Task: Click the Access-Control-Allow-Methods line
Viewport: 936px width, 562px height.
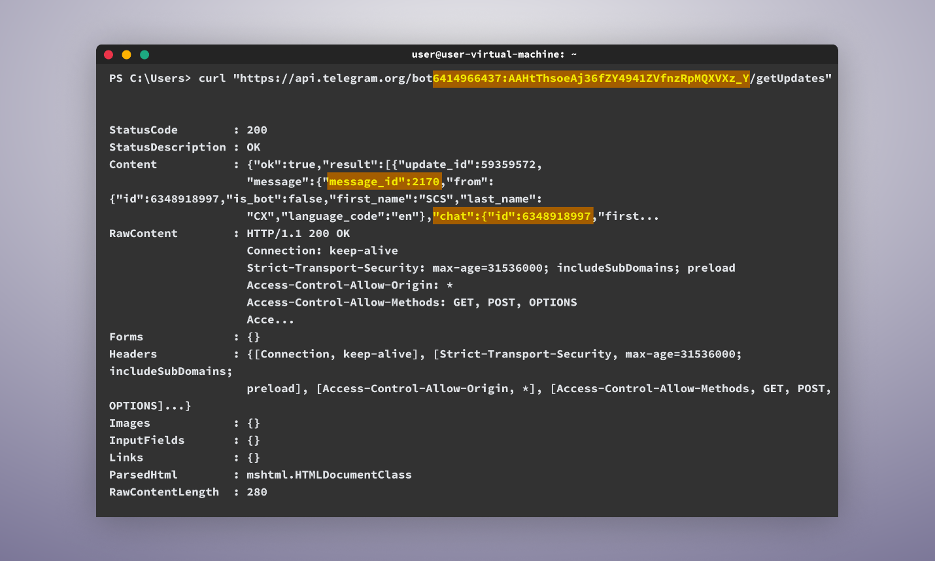Action: point(412,302)
